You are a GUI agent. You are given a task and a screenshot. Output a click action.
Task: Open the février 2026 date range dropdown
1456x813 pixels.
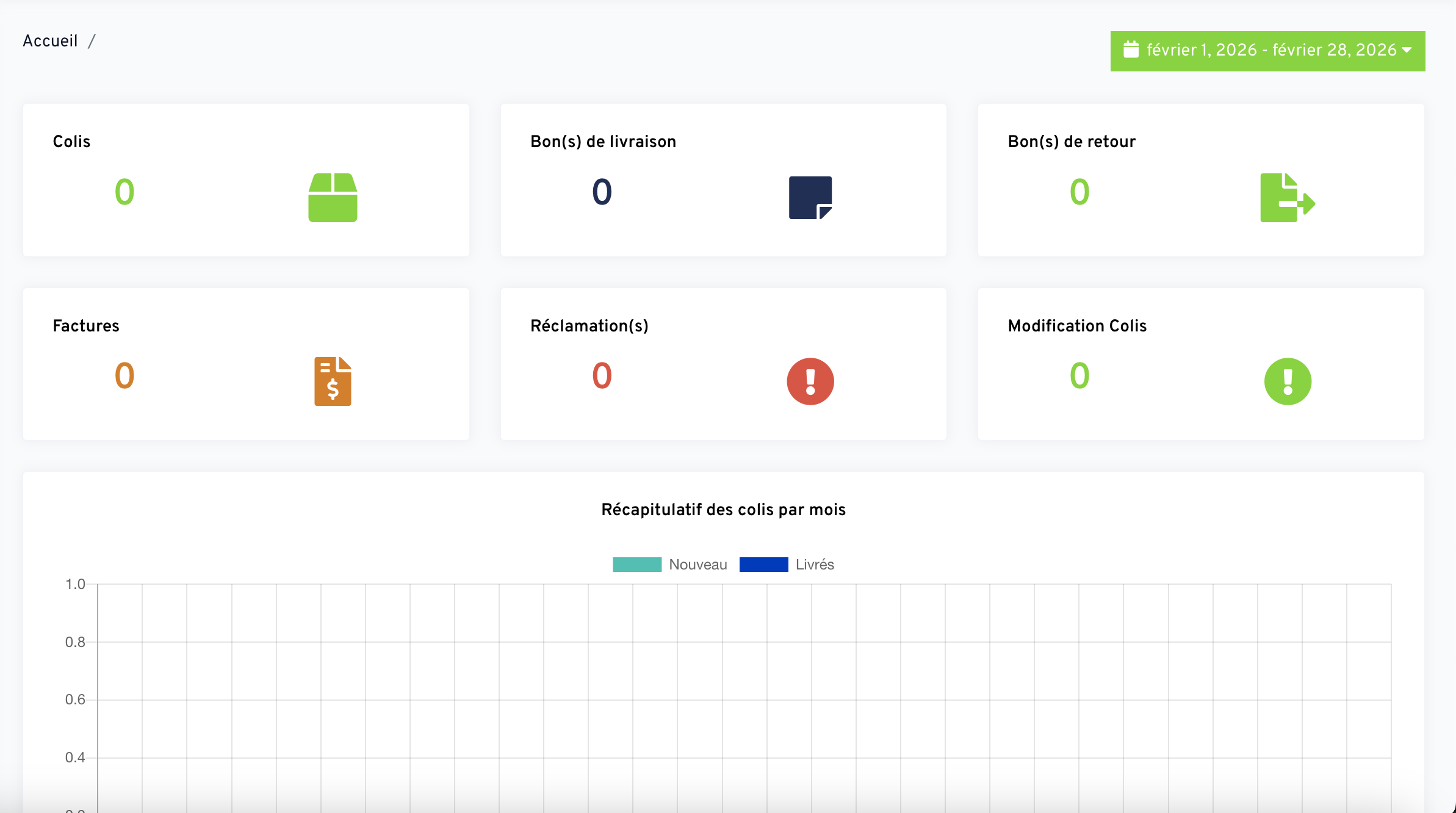tap(1270, 50)
